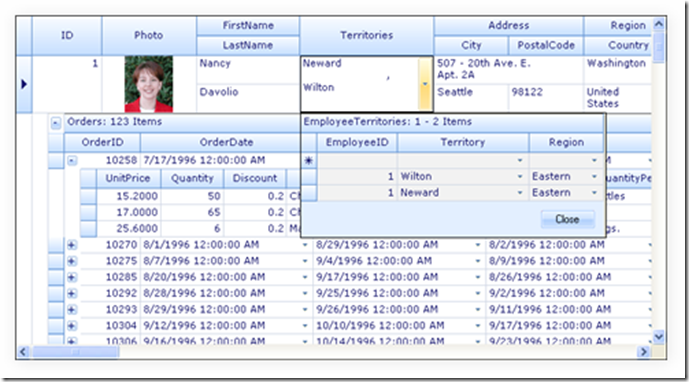Sort by LastName column header
689x382 pixels.
tap(248, 45)
